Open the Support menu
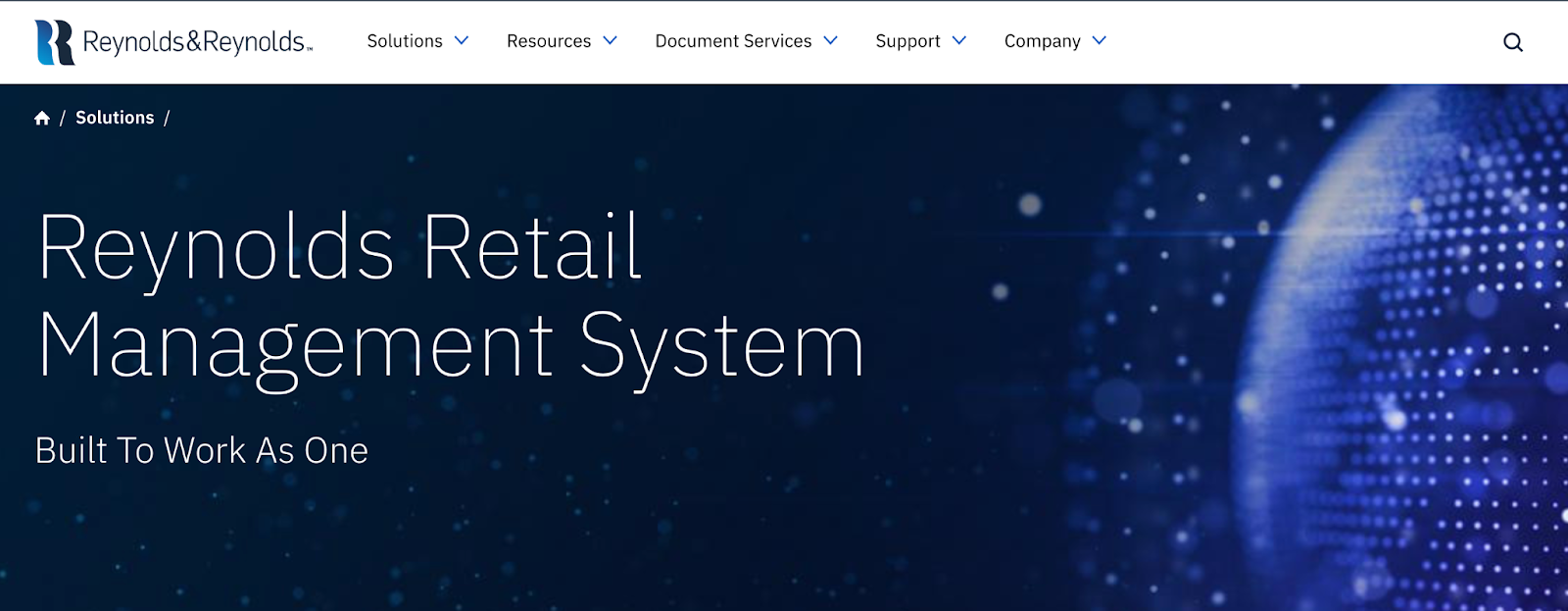 click(907, 41)
